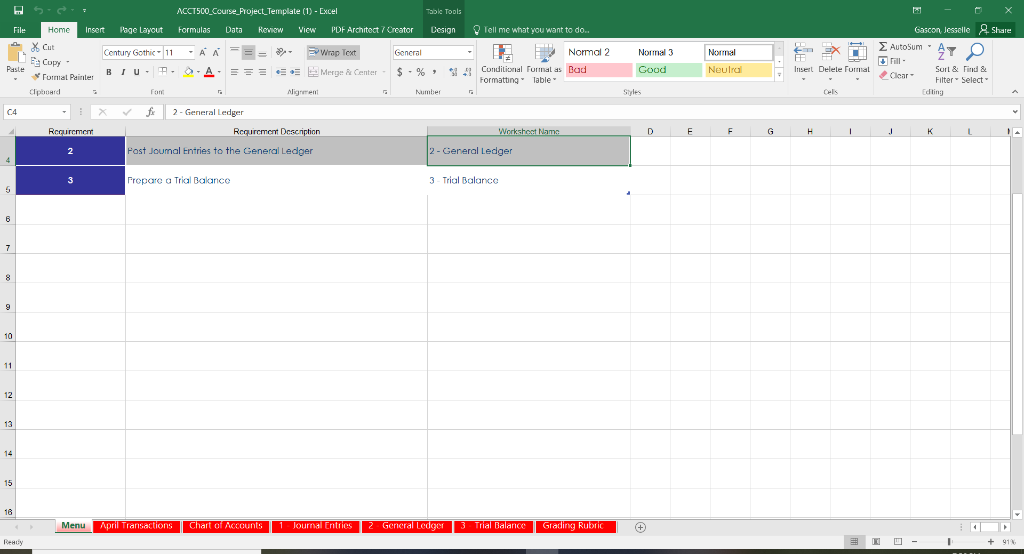Select Center horizontal alignment icon
Viewport: 1024px width, 554px height.
point(248,72)
